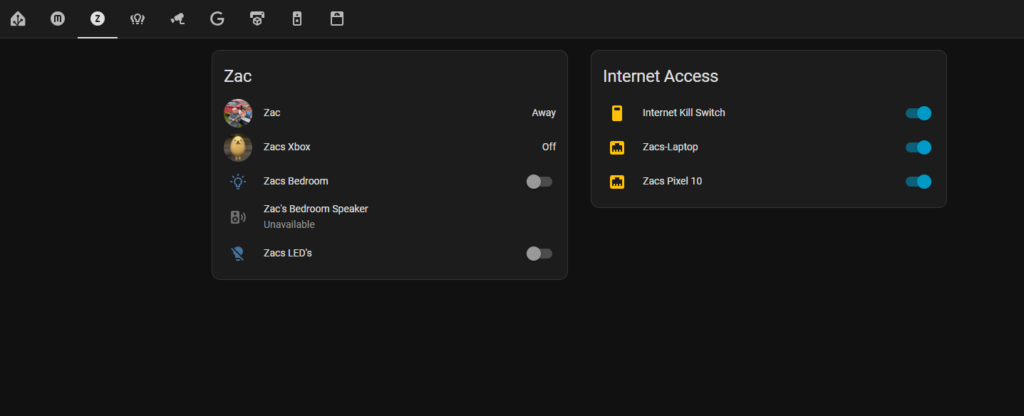Viewport: 1024px width, 416px height.
Task: Open the last tab with bag icon
Action: (337, 18)
